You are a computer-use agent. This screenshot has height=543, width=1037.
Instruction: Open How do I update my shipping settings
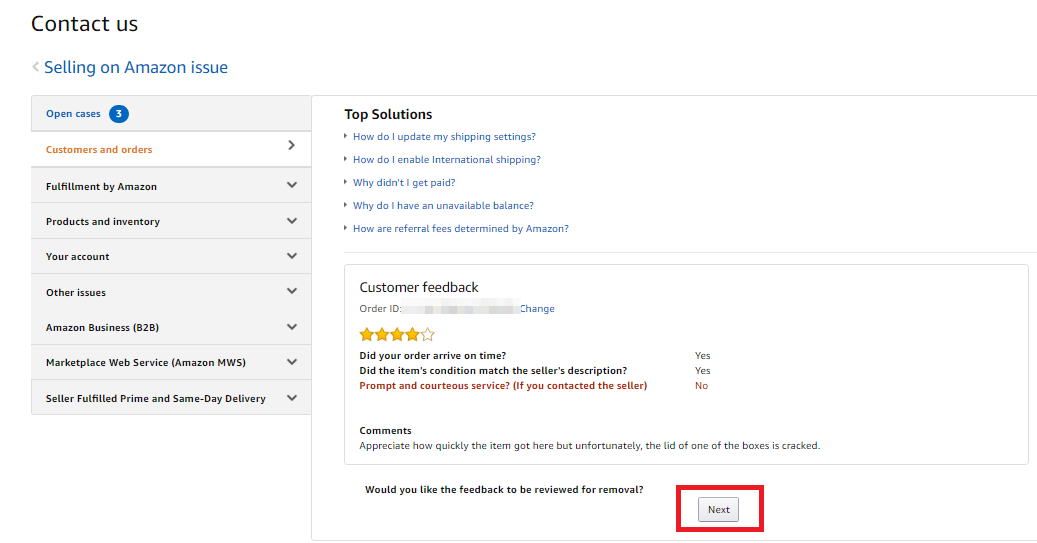tap(444, 136)
